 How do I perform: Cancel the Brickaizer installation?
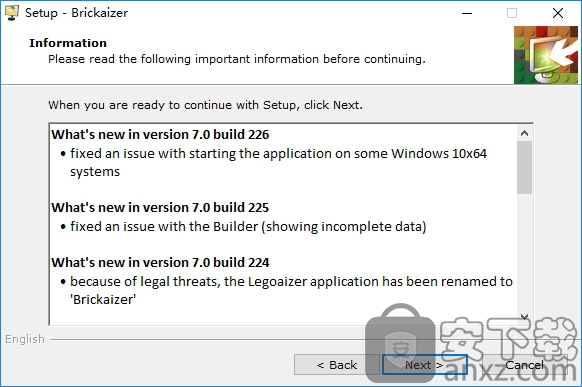524,365
